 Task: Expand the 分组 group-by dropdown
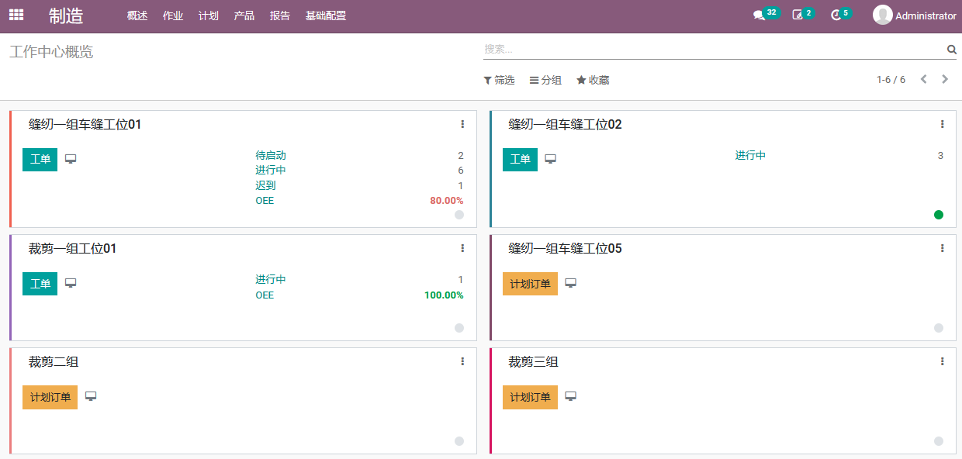[545, 80]
